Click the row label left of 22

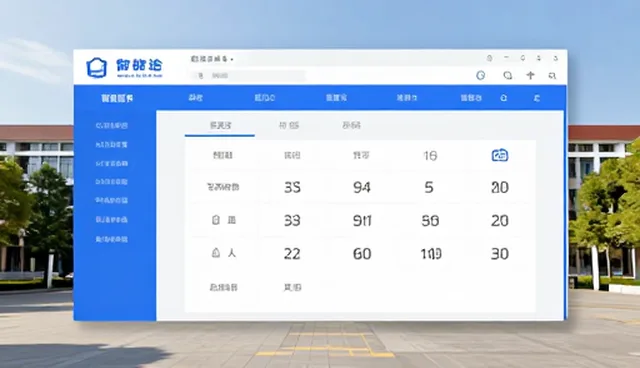[x=224, y=253]
